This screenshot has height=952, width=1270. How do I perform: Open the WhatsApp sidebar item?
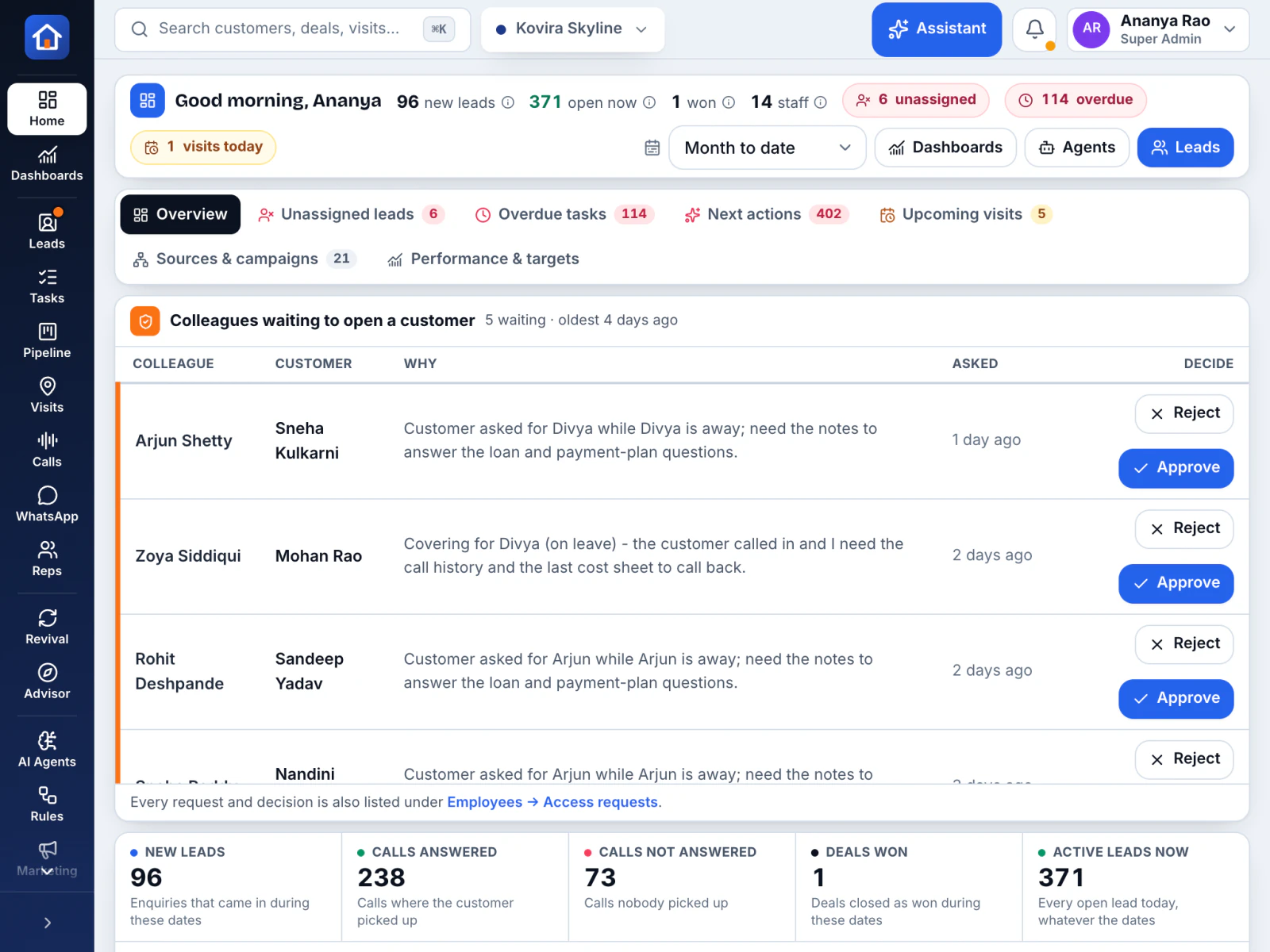coord(47,505)
